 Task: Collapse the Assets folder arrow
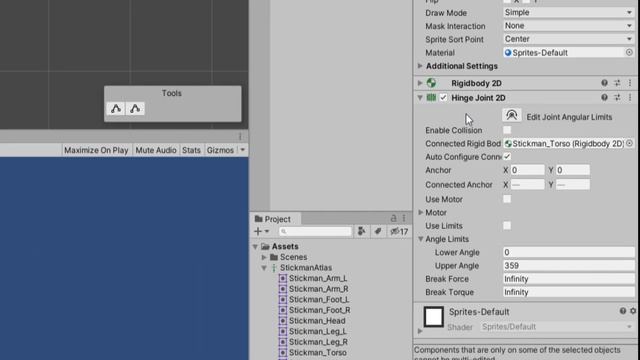pos(256,247)
